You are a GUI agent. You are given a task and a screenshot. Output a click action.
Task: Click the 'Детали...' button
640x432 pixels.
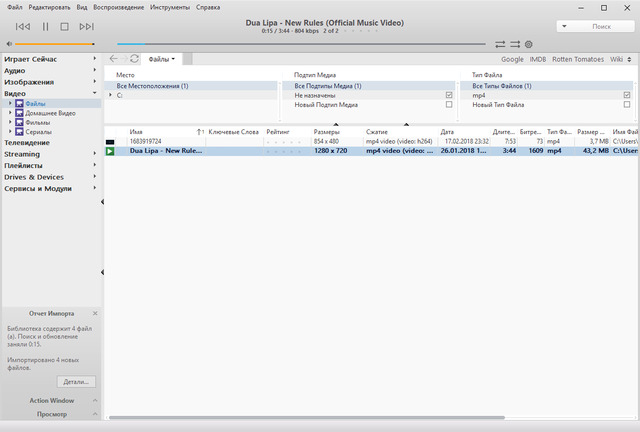click(x=75, y=381)
